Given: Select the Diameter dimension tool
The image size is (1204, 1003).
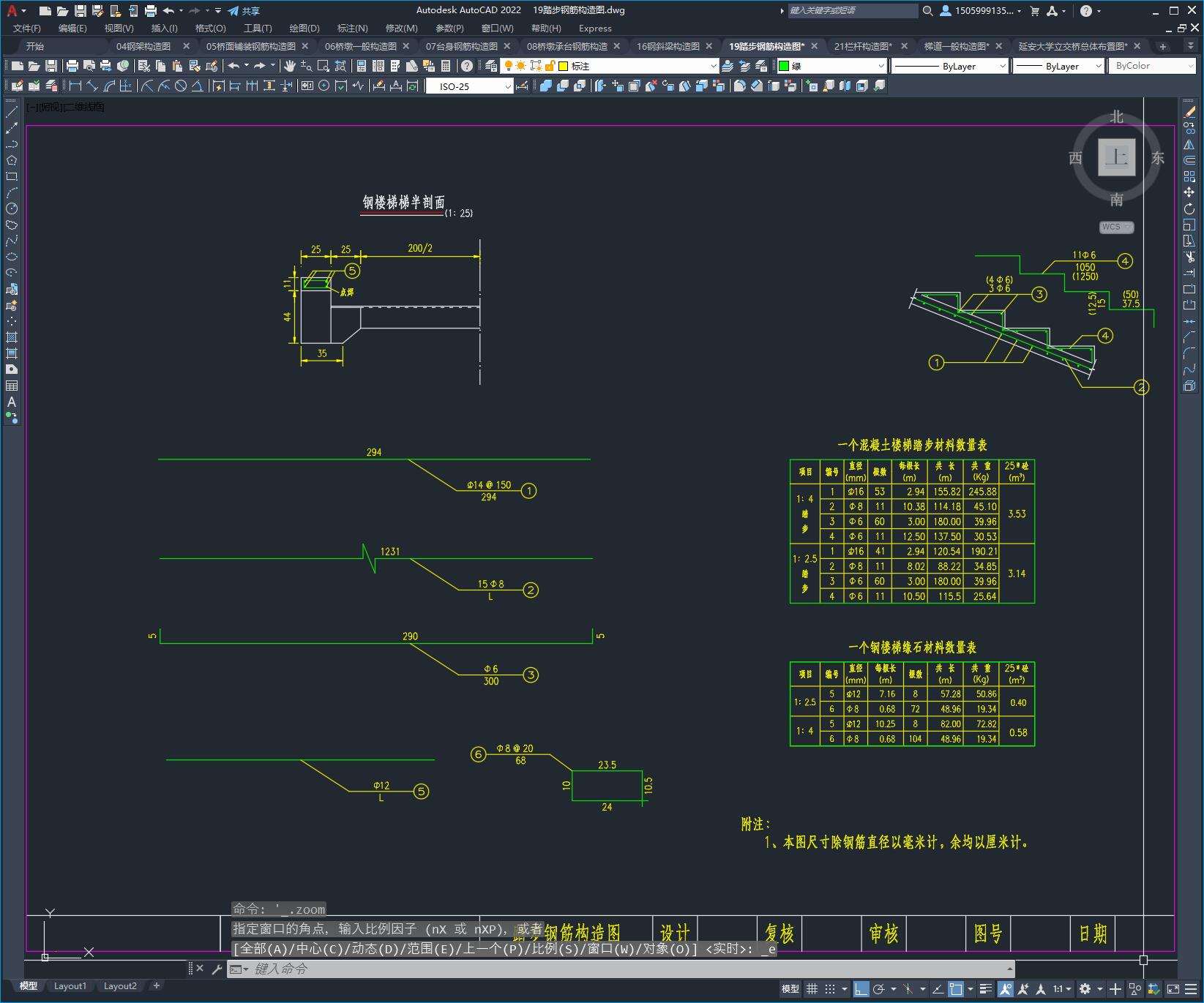Looking at the screenshot, I should point(181,86).
